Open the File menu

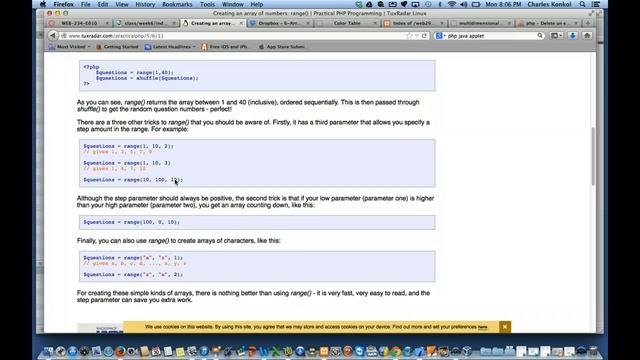point(85,4)
